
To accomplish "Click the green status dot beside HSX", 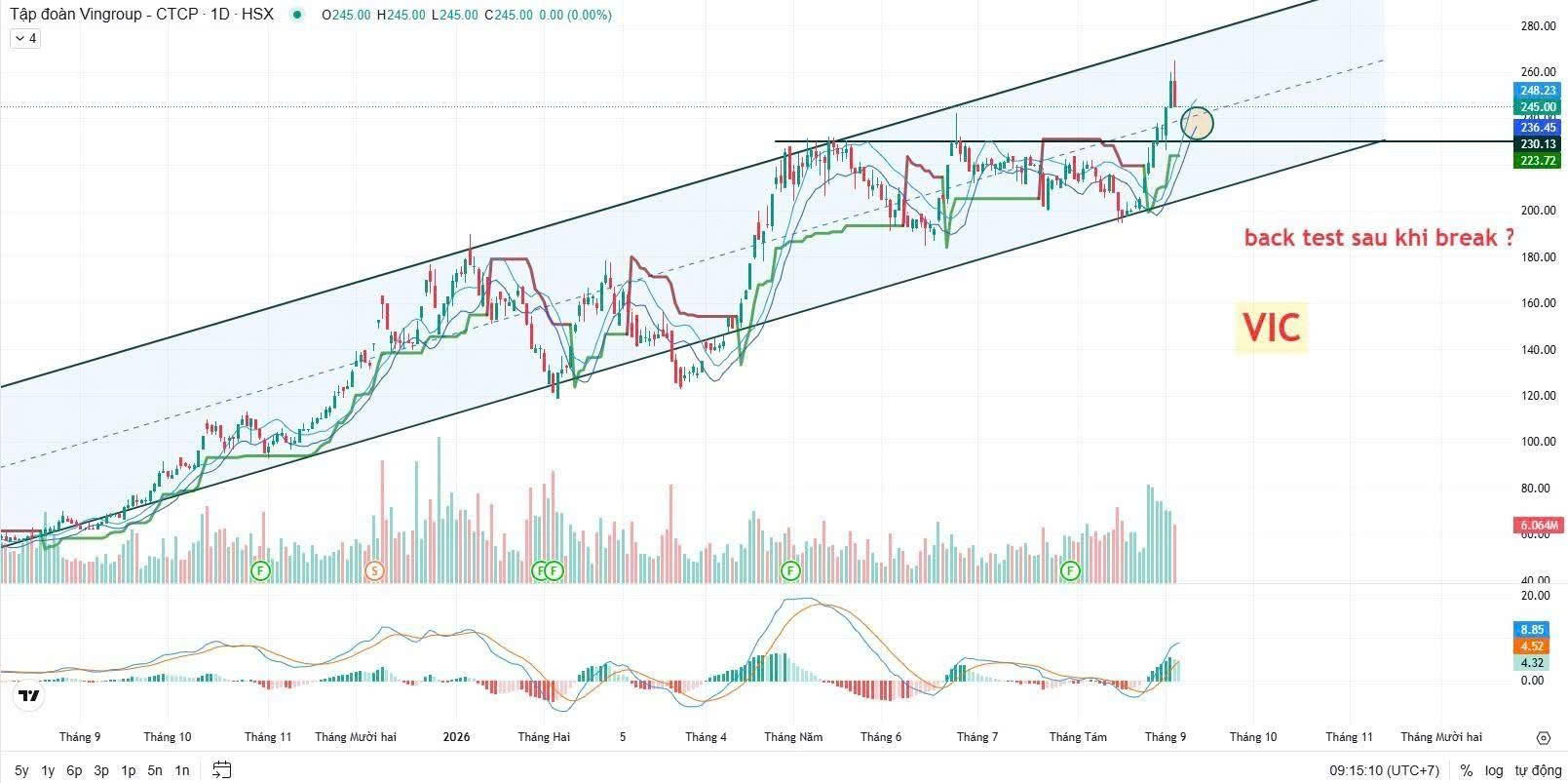I will (x=296, y=15).
